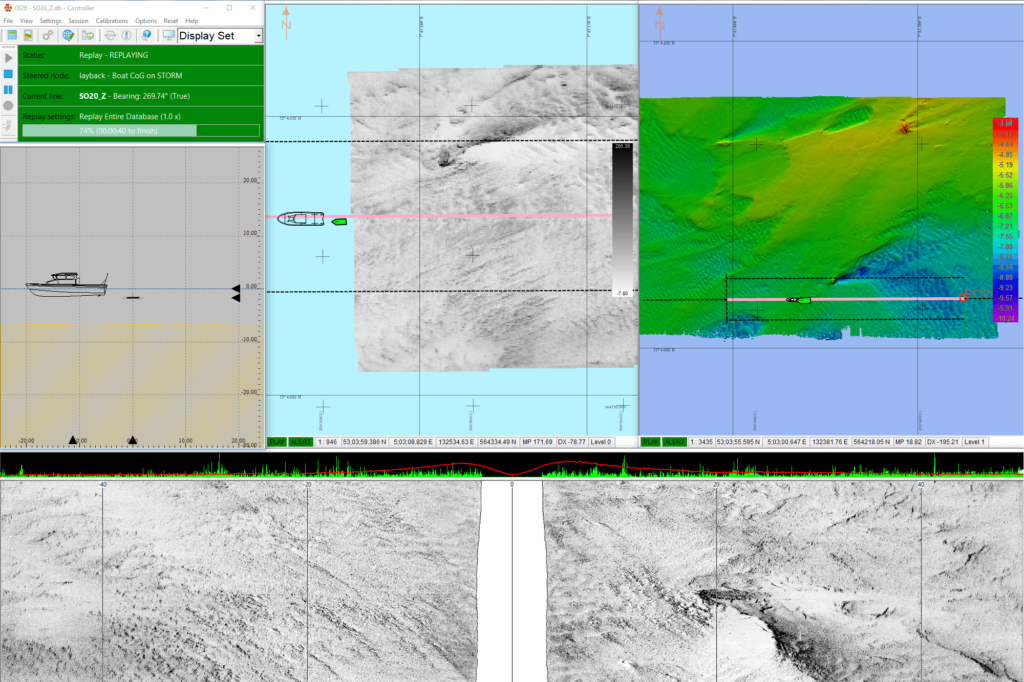1024x682 pixels.
Task: Click red line-end circle in bathymetry map
Action: tap(963, 298)
